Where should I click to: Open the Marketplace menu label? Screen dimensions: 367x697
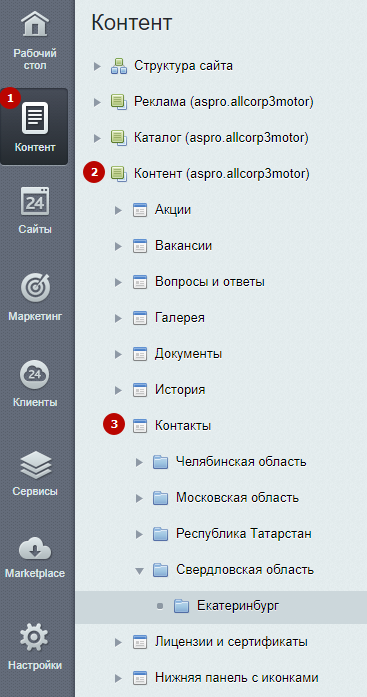click(x=35, y=573)
